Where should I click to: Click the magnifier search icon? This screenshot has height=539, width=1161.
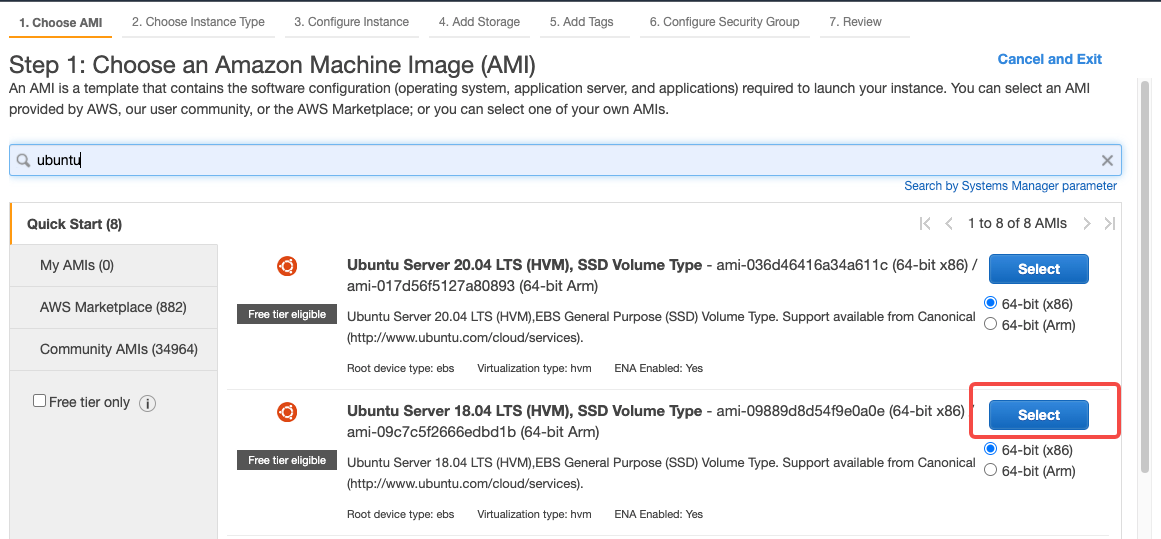(24, 161)
